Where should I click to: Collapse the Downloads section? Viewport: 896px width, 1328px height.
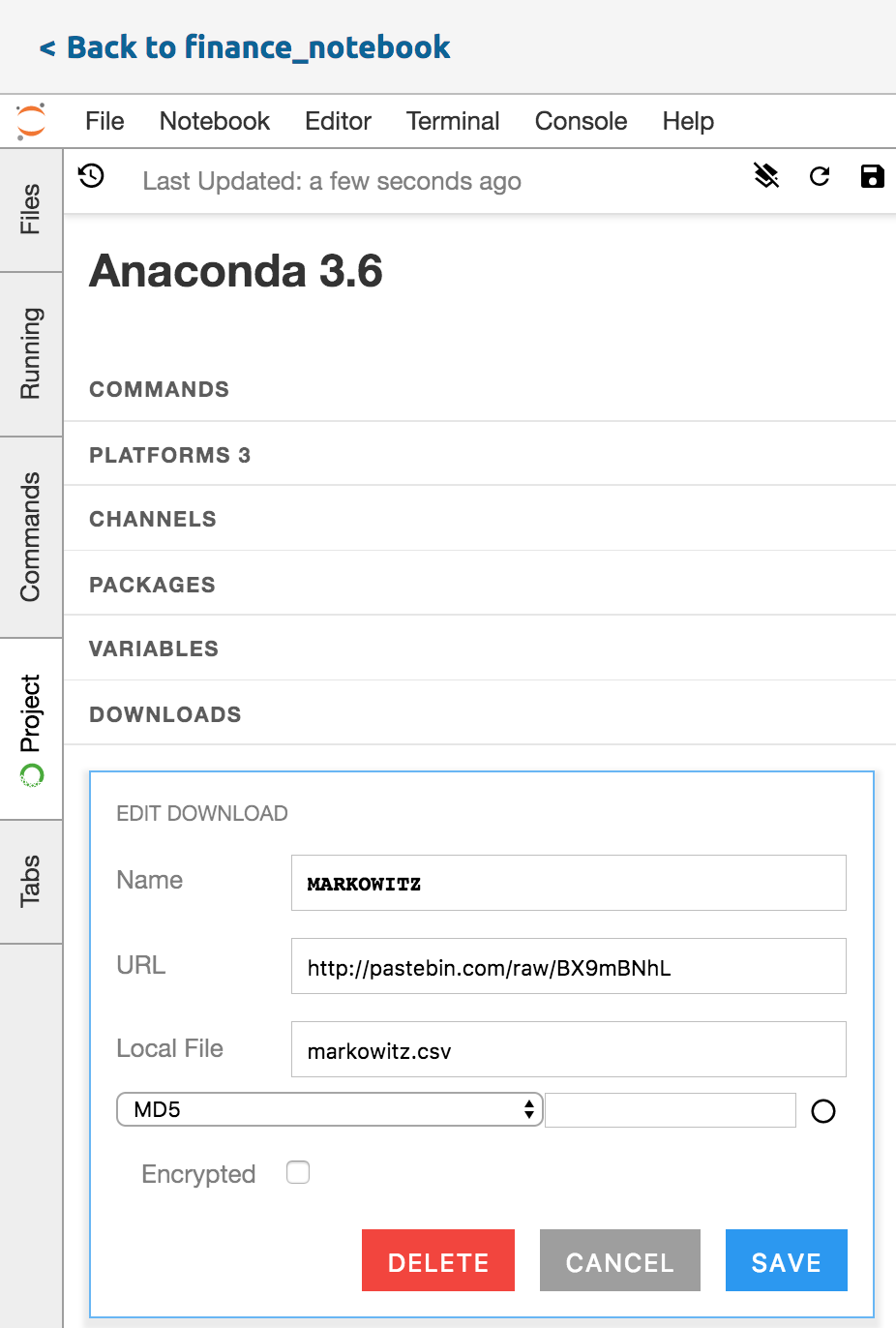pos(165,714)
